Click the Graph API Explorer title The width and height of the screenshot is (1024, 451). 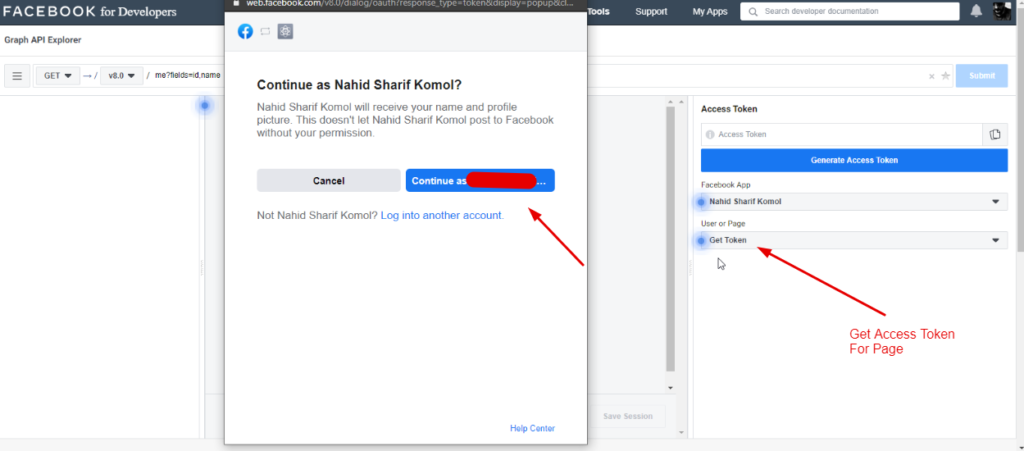[x=42, y=40]
